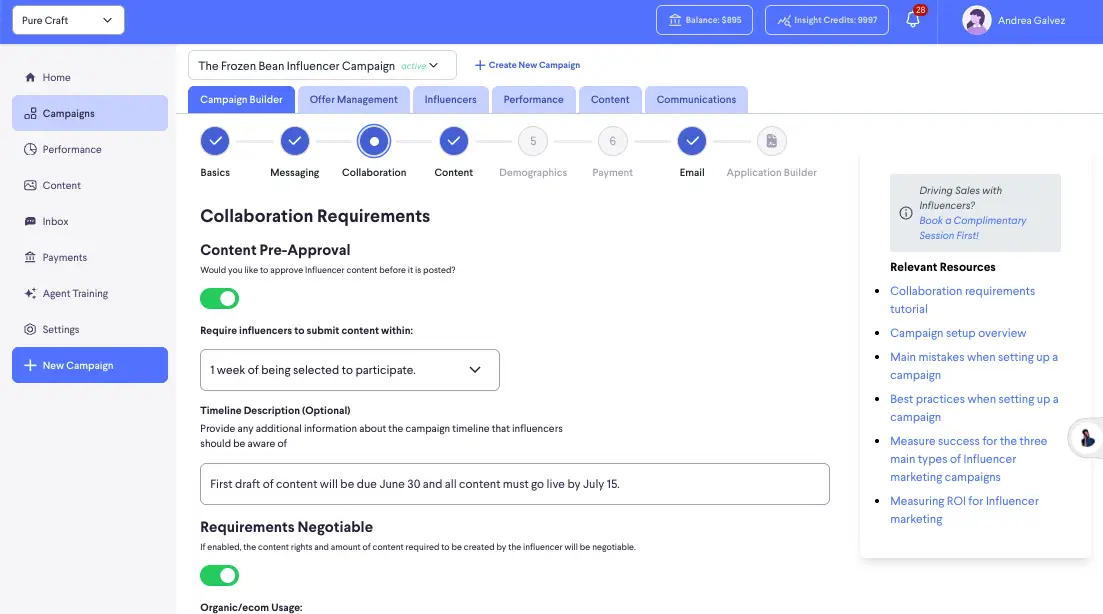Open the Communications tab

pos(696,100)
